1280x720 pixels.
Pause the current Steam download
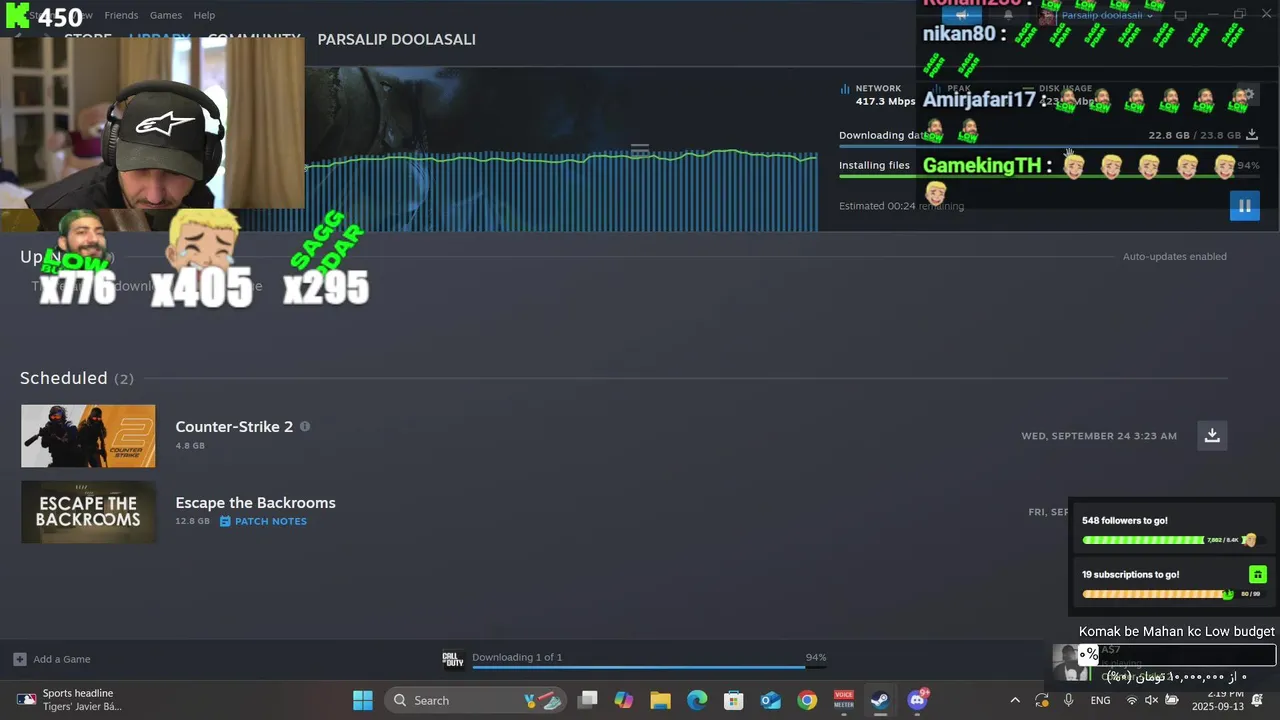tap(1244, 206)
